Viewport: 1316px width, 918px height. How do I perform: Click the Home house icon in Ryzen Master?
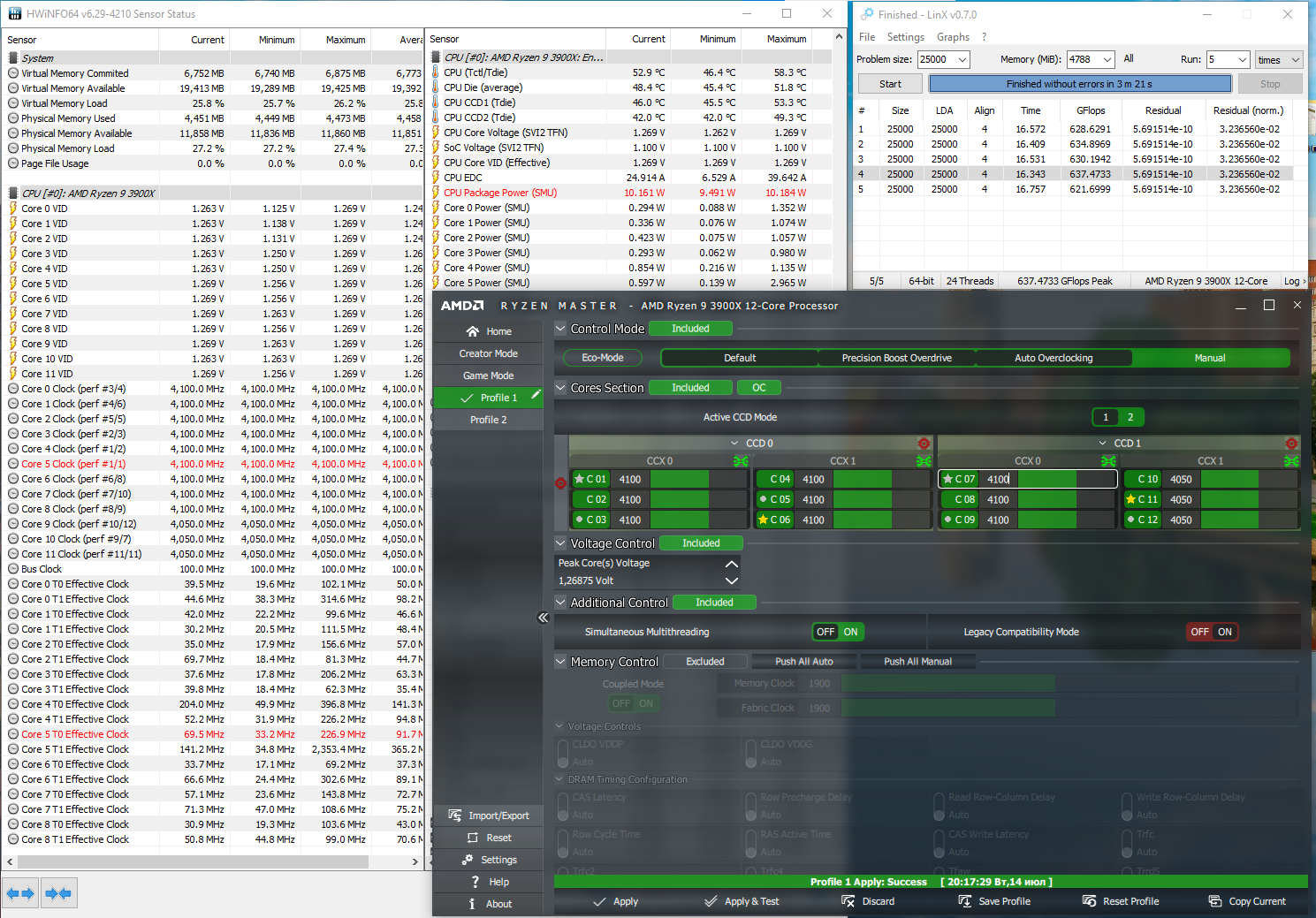(473, 331)
